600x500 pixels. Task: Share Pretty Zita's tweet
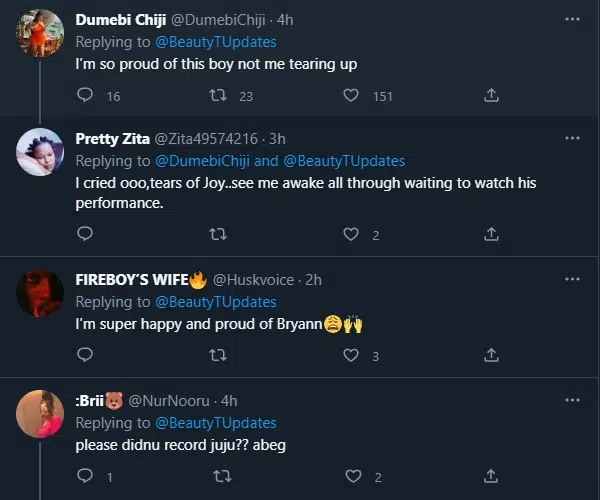491,234
